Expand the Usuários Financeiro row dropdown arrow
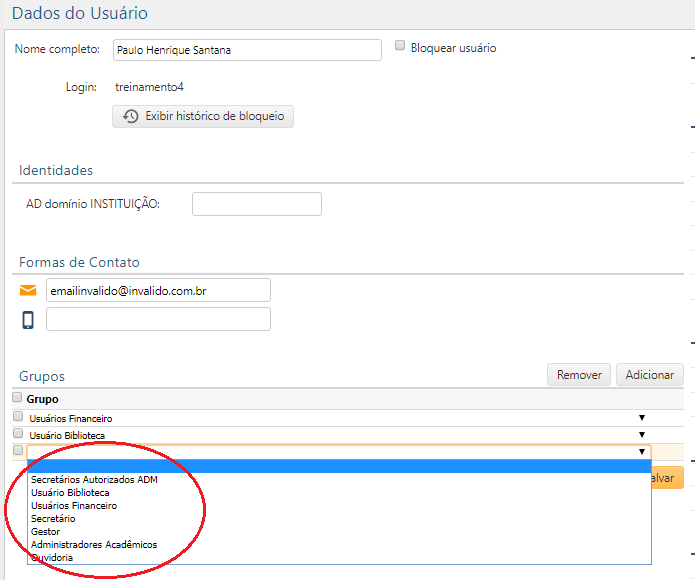This screenshot has width=695, height=580. pyautogui.click(x=642, y=418)
